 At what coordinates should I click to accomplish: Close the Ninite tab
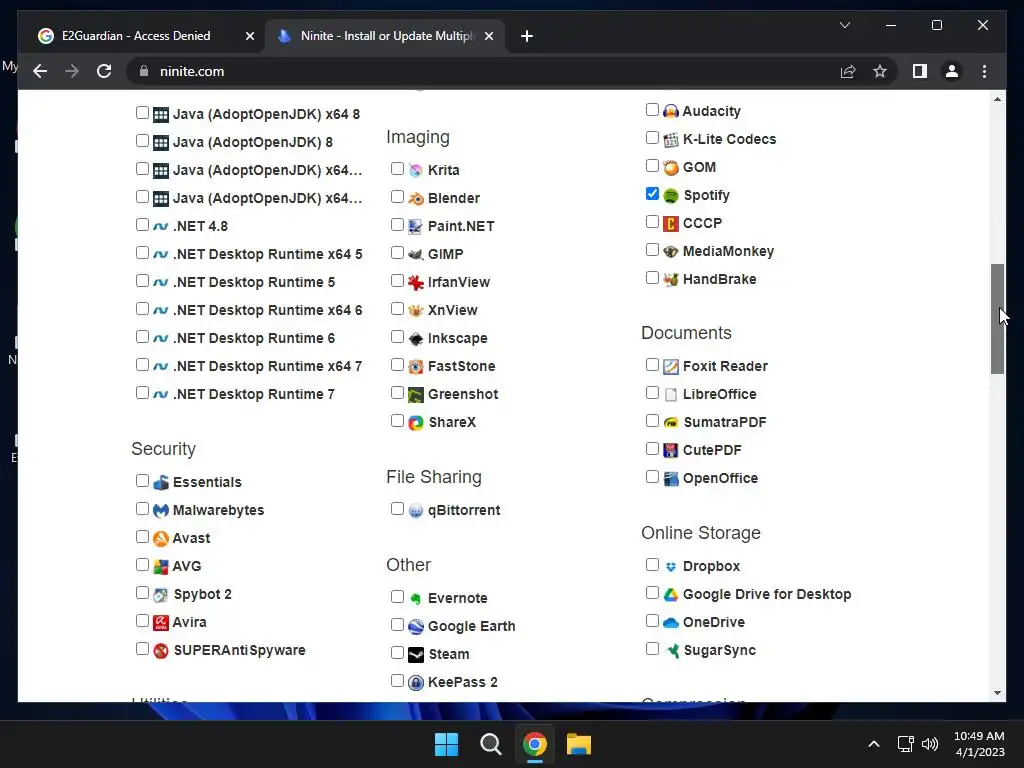[x=488, y=37]
